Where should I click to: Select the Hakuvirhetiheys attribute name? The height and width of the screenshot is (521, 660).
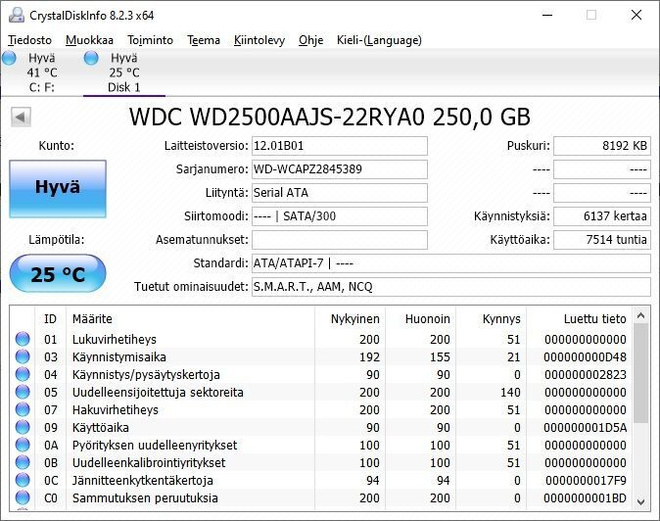[115, 410]
